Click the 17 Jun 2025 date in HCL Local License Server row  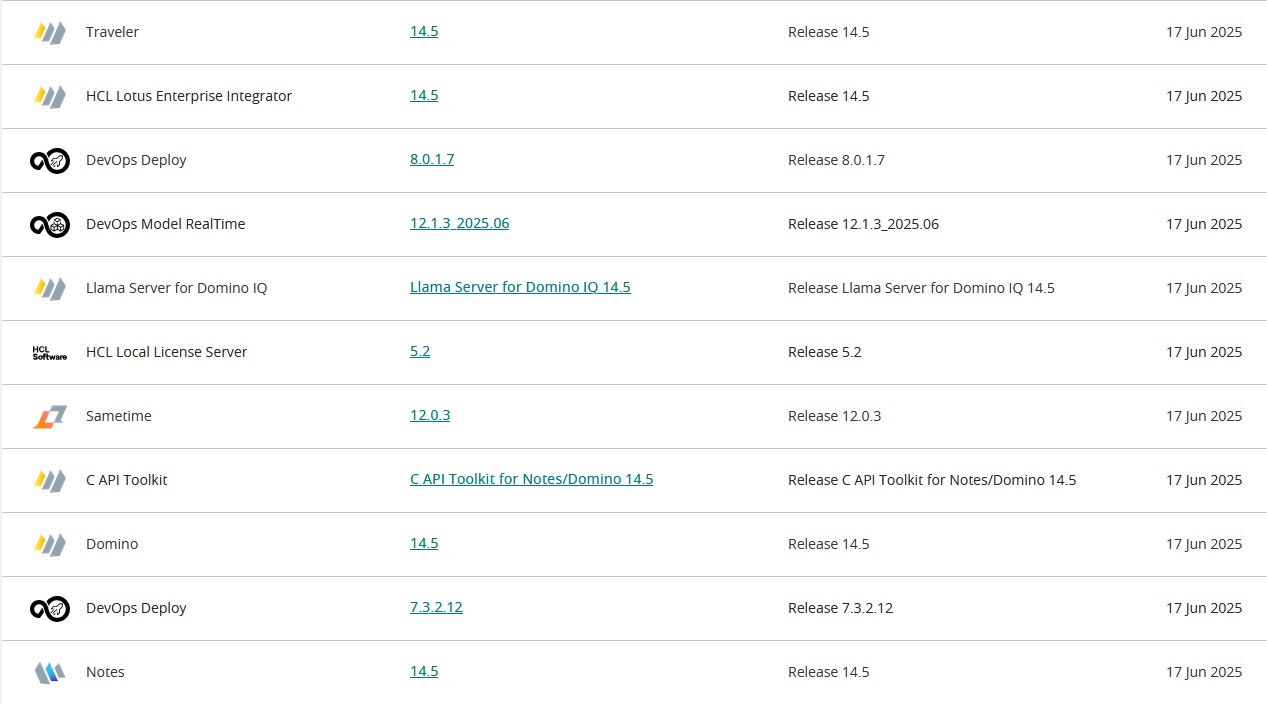1204,352
